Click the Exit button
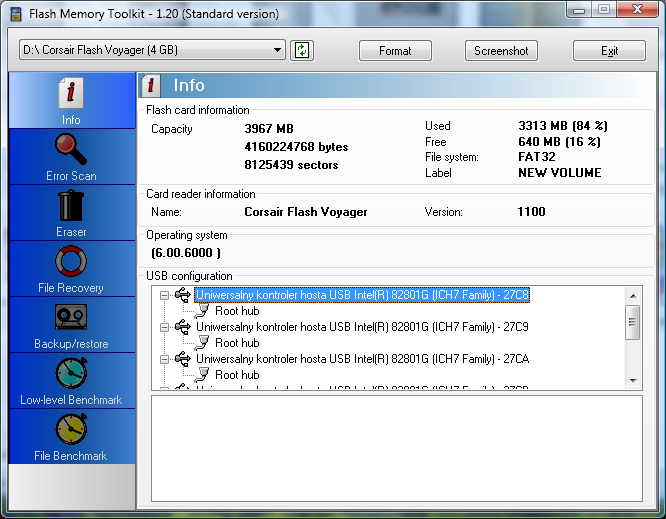This screenshot has width=666, height=519. point(610,51)
